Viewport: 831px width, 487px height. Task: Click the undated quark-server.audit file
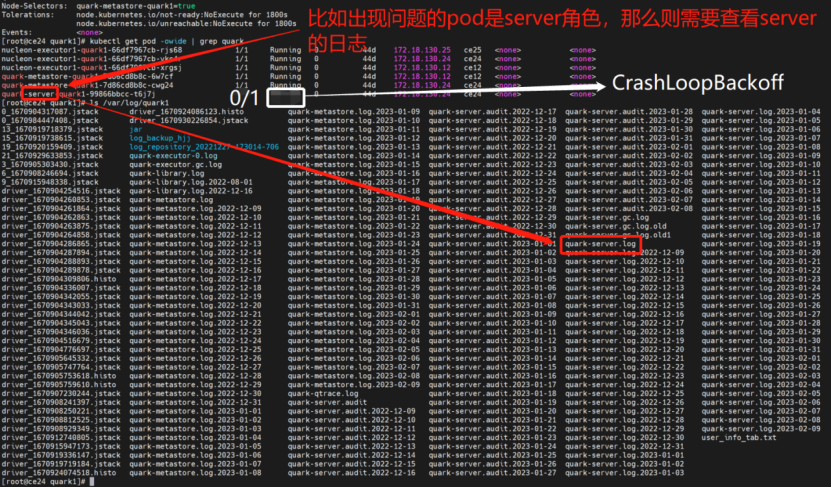click(x=327, y=402)
